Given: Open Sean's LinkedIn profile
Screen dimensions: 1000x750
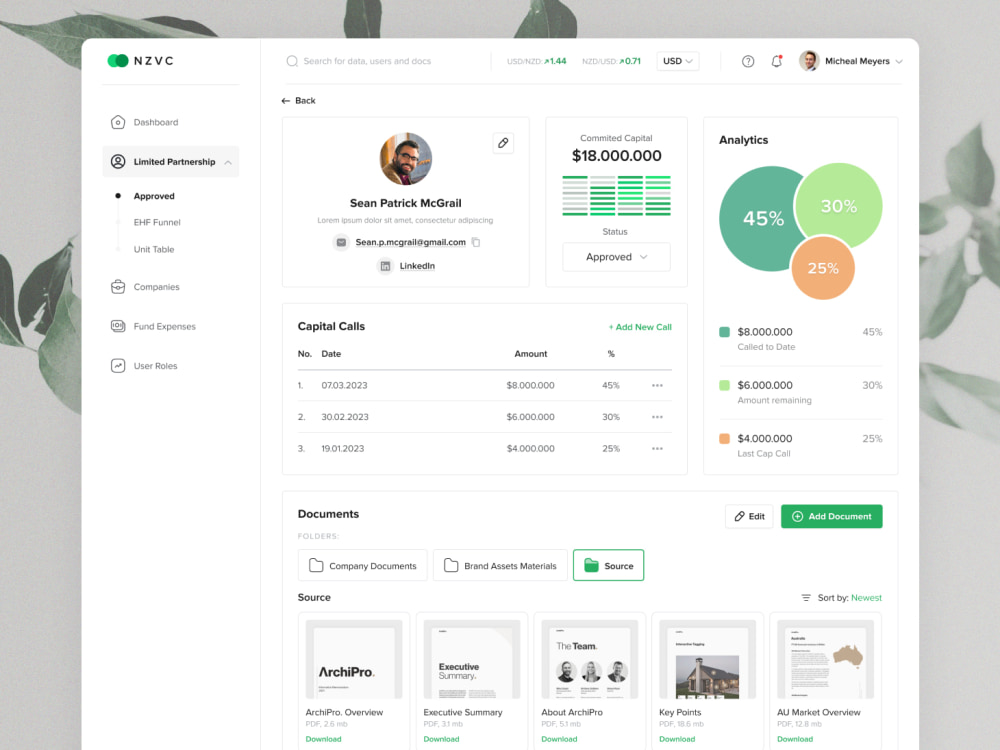Looking at the screenshot, I should tap(410, 266).
